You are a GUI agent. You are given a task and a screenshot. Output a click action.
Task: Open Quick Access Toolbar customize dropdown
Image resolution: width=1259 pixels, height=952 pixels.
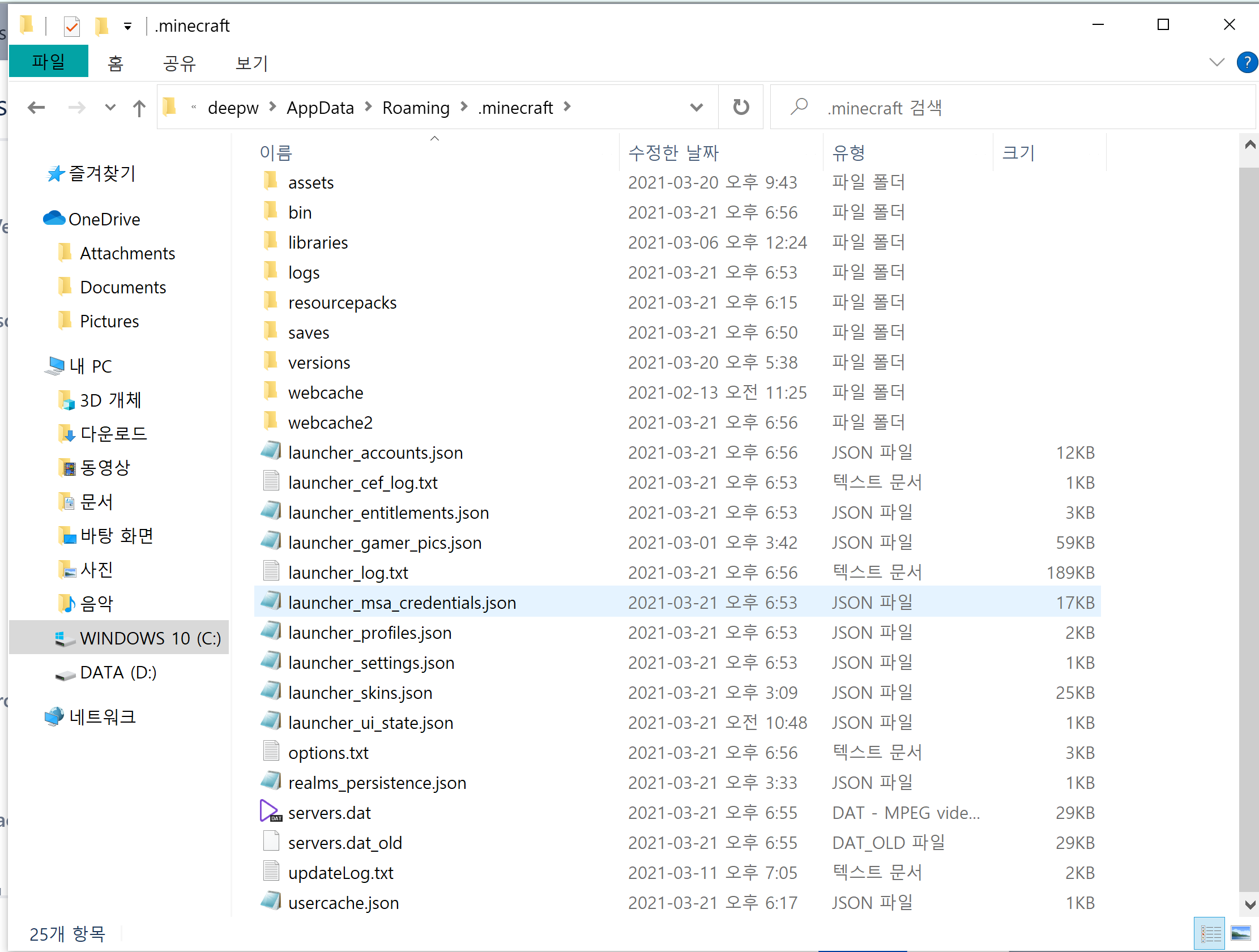point(127,26)
